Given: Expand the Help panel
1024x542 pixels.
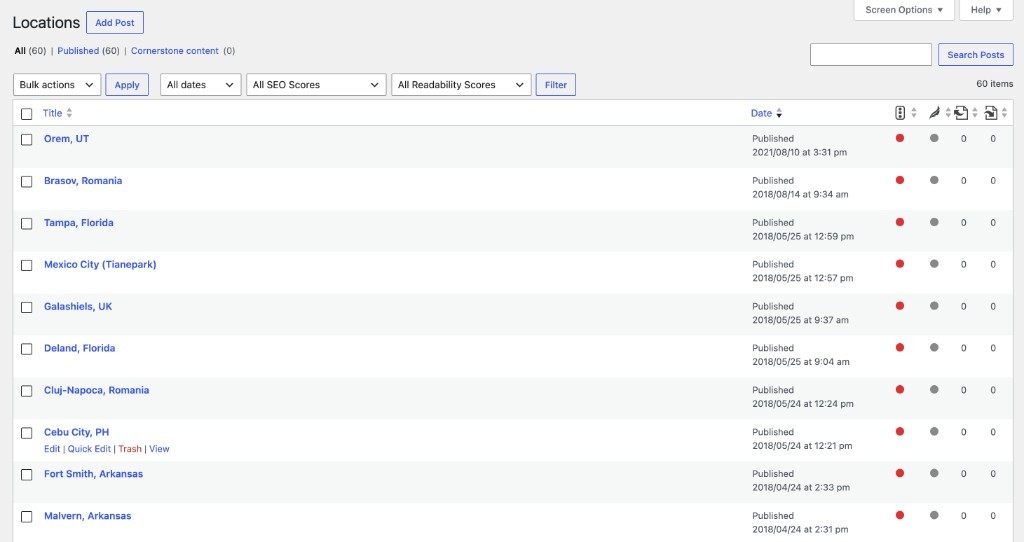Looking at the screenshot, I should click(x=985, y=10).
